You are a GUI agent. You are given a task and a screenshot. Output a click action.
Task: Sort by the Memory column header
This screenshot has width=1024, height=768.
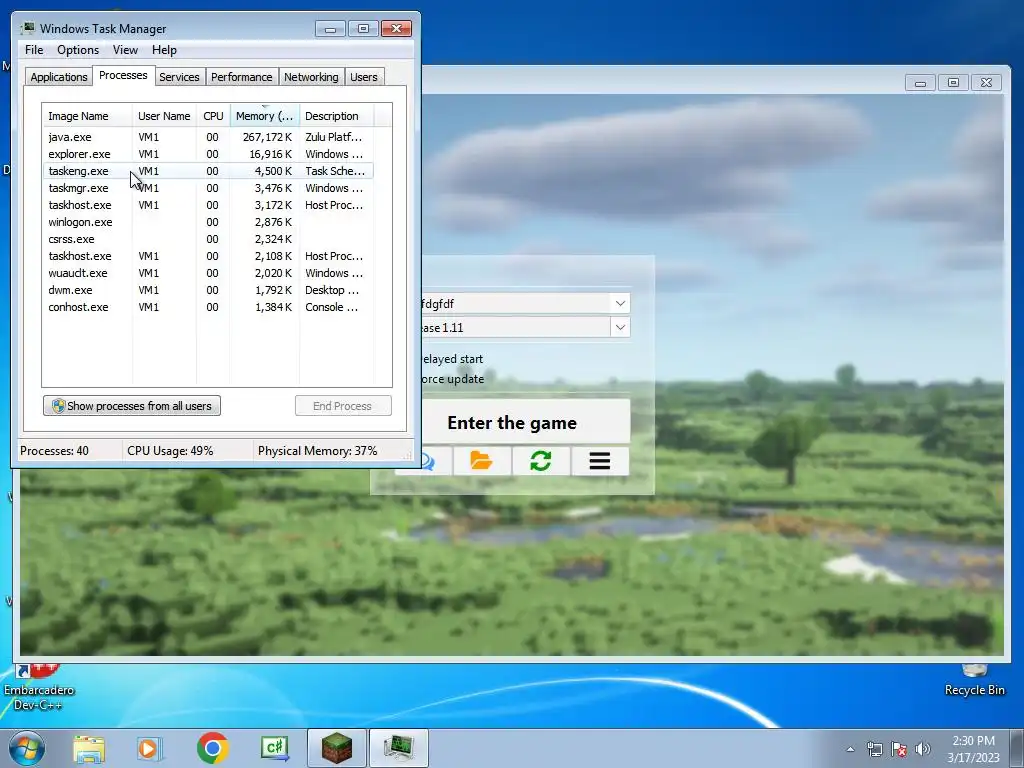point(264,116)
